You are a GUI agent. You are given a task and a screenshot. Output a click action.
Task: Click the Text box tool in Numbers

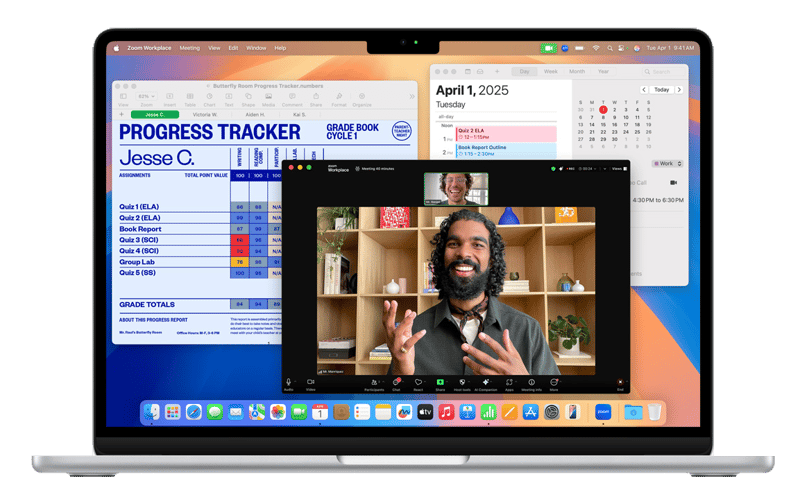229,100
